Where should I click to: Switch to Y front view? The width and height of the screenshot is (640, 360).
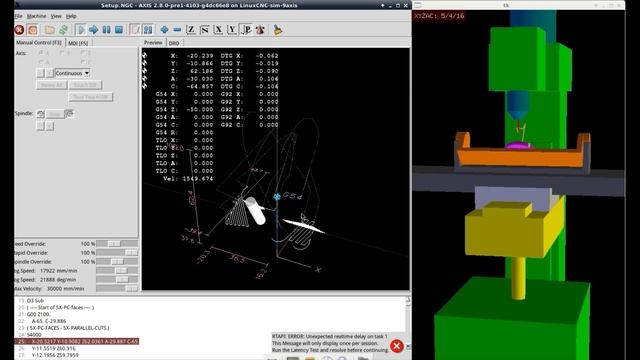click(232, 30)
